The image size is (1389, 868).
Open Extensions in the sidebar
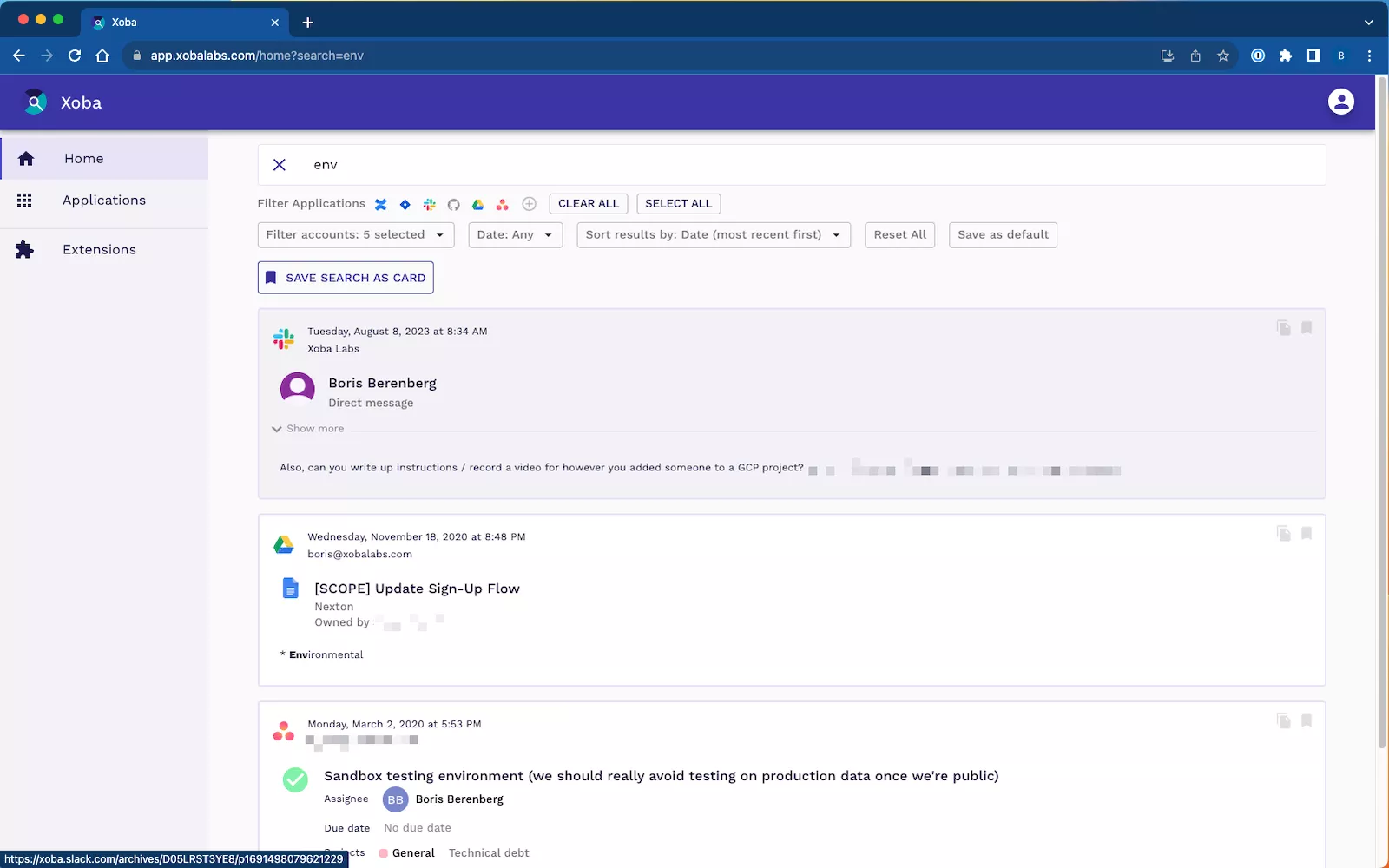[99, 250]
